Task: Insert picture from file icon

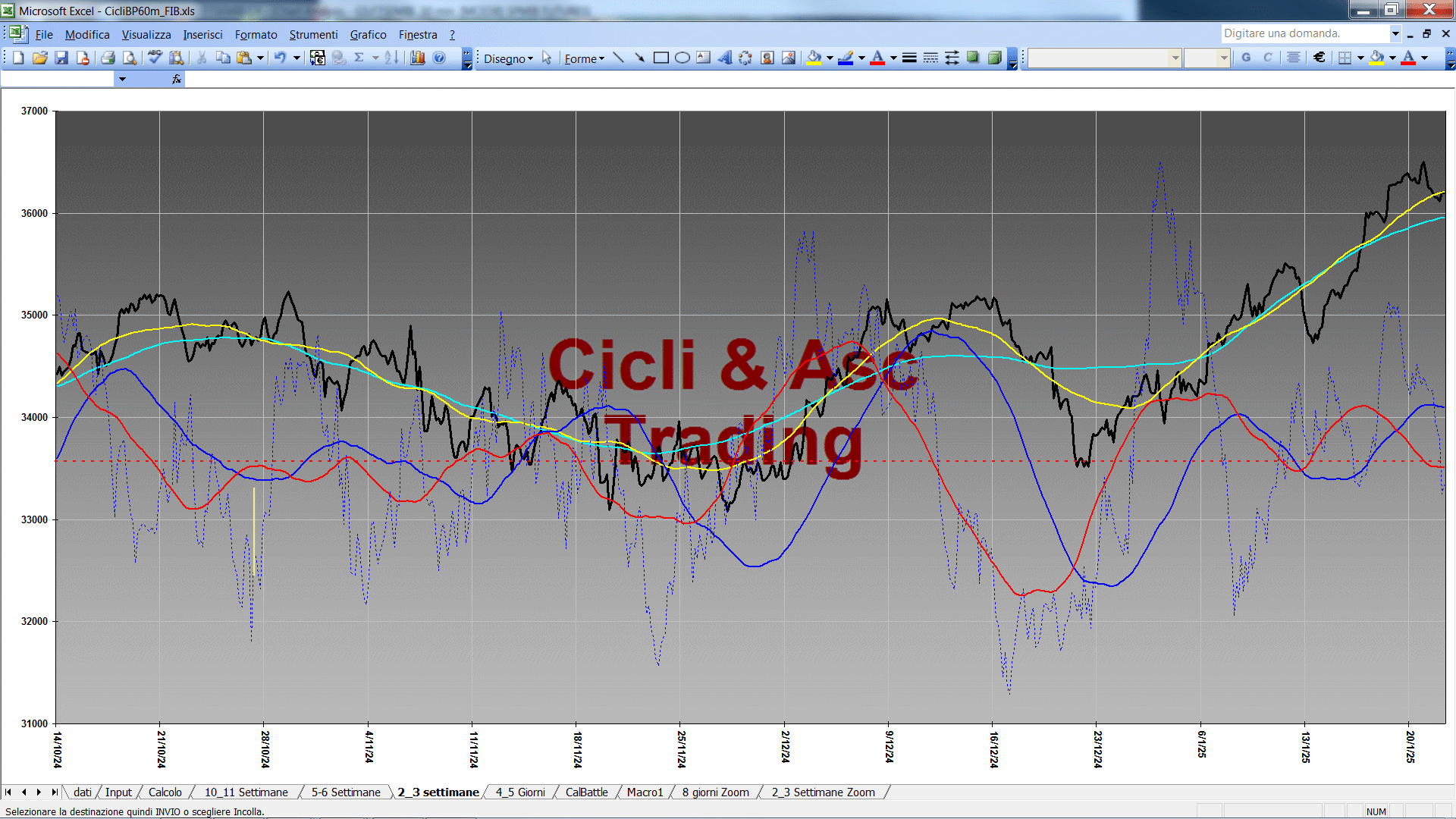Action: [x=789, y=58]
